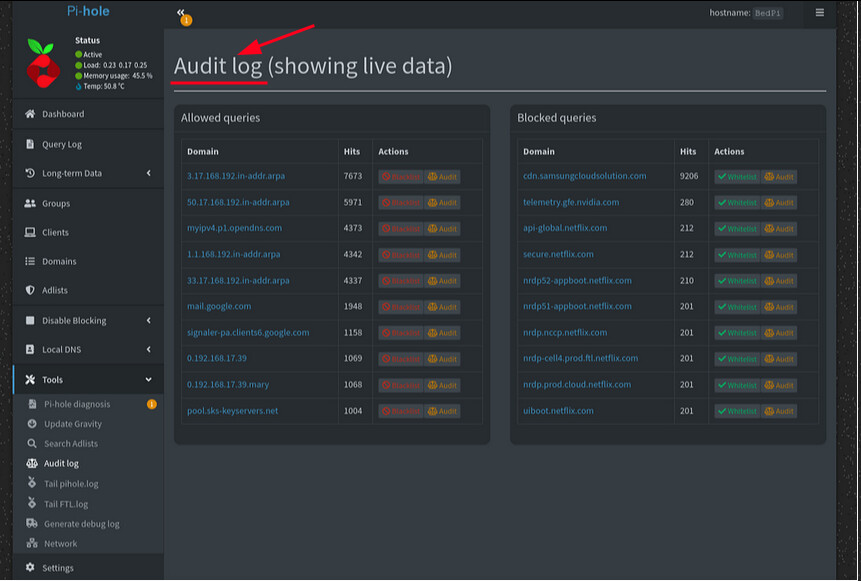Screen dimensions: 861x581
Task: Expand the Local DNS submenu
Action: coord(148,349)
